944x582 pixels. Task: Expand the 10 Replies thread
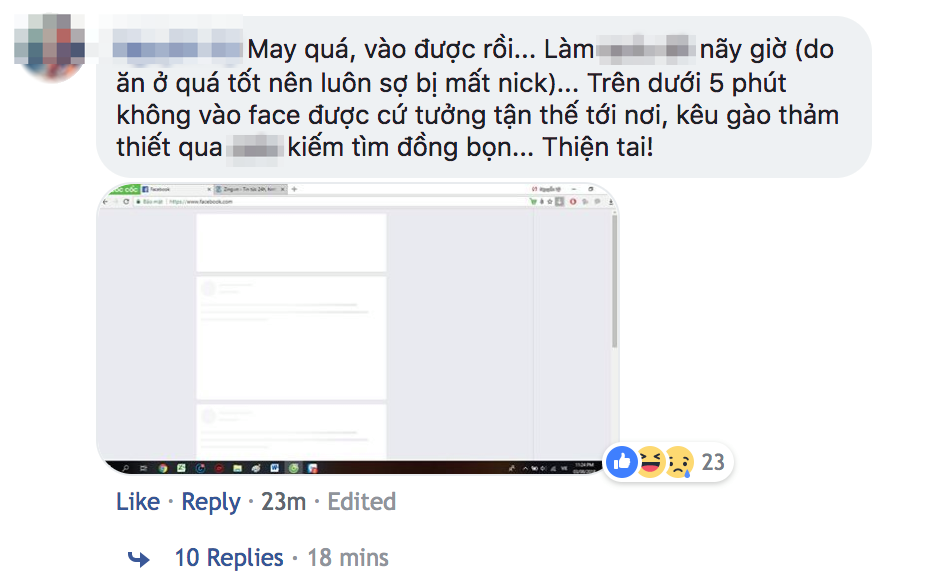[x=229, y=557]
